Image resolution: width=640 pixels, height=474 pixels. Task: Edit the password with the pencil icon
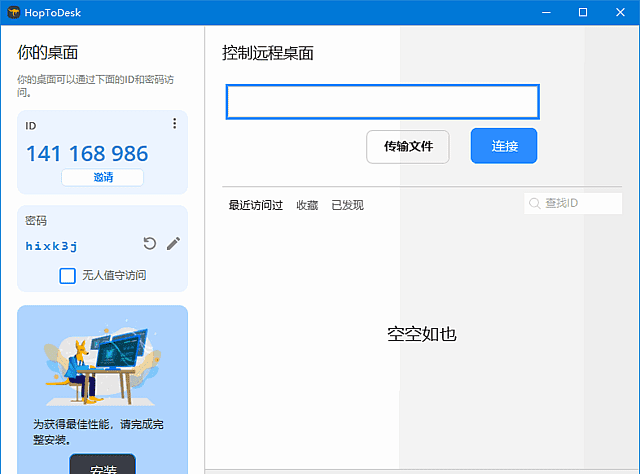click(x=173, y=243)
